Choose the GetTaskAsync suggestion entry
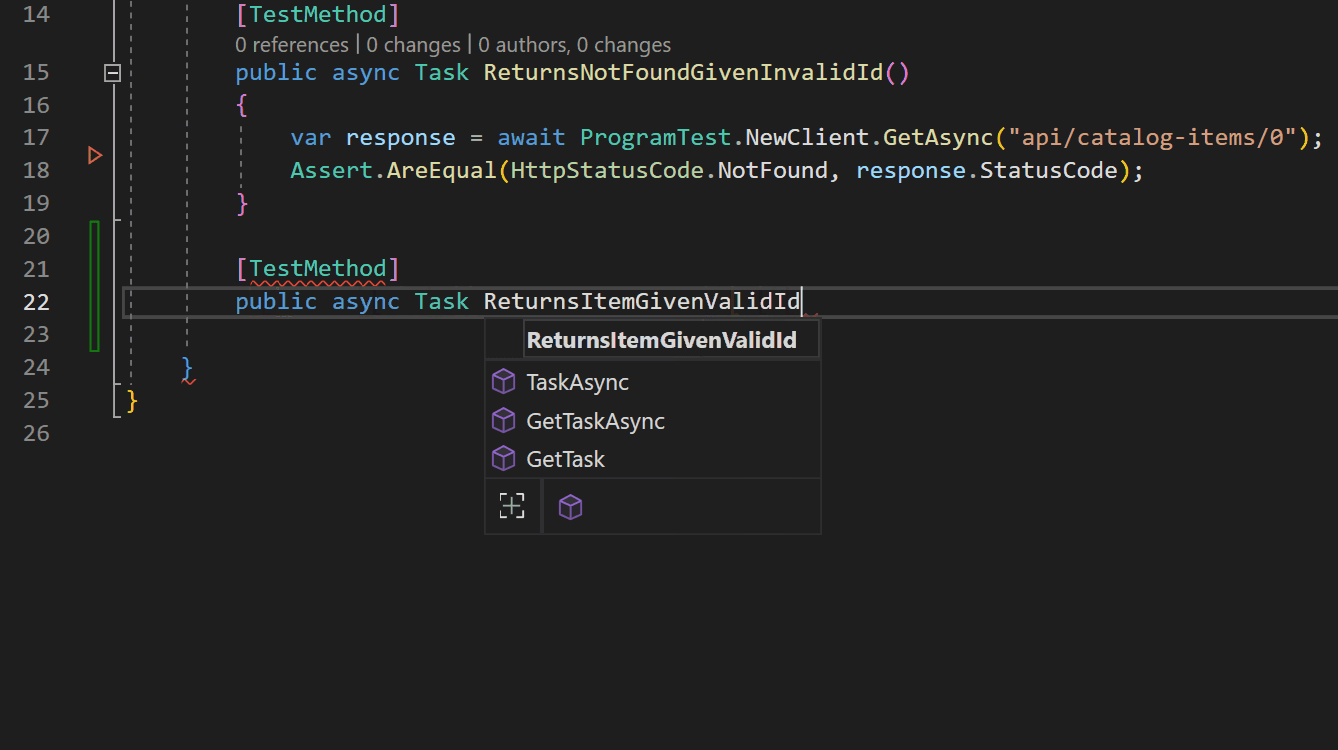This screenshot has width=1338, height=750. tap(596, 420)
